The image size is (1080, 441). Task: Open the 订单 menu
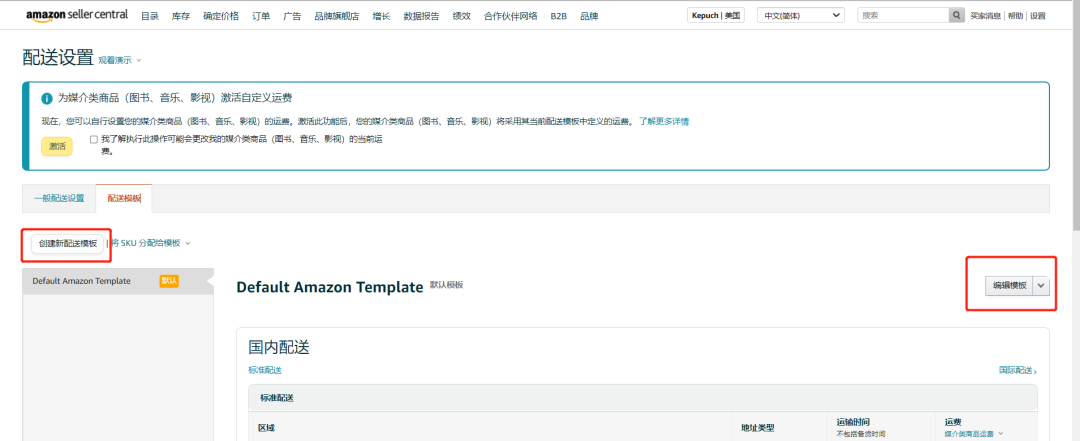(261, 16)
